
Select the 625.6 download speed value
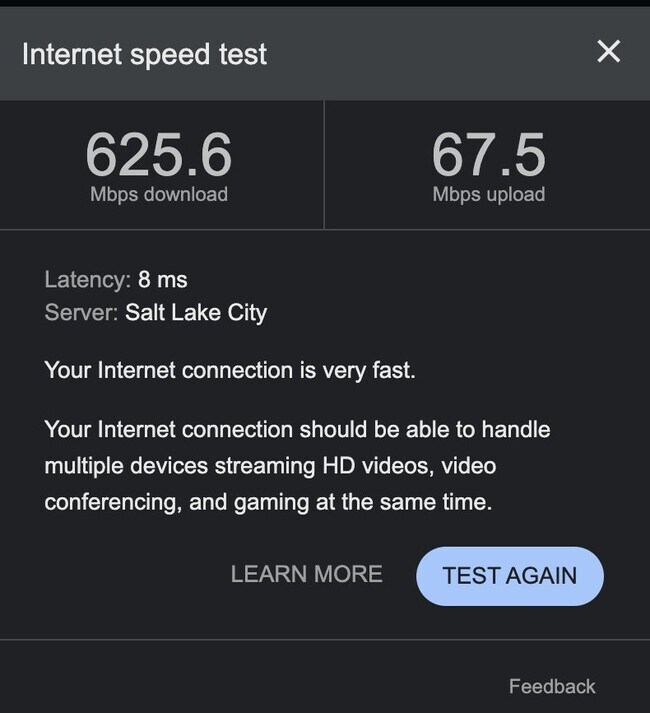tap(159, 154)
